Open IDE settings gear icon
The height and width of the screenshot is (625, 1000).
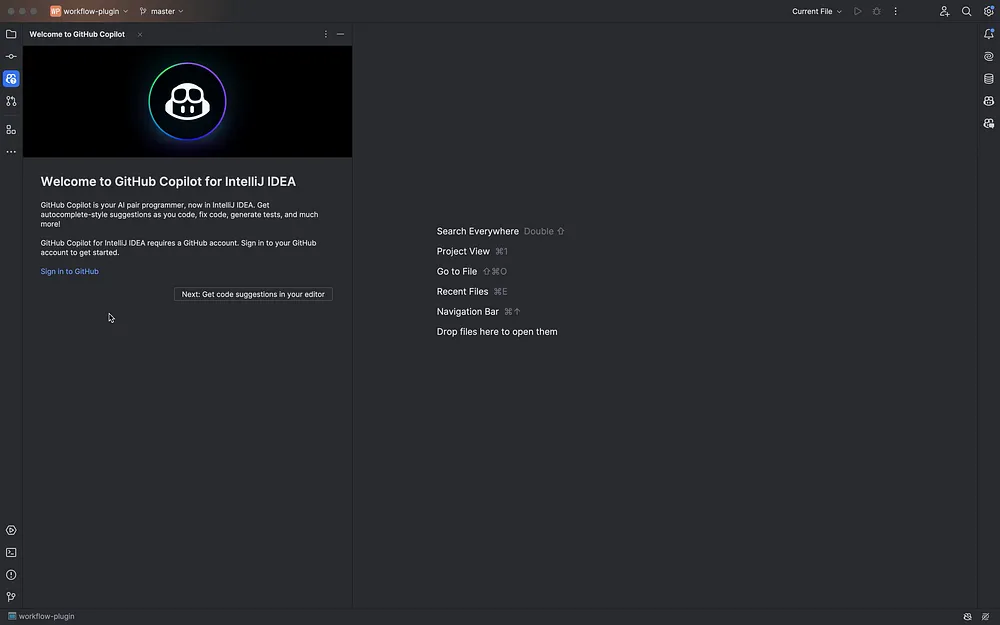[x=989, y=11]
